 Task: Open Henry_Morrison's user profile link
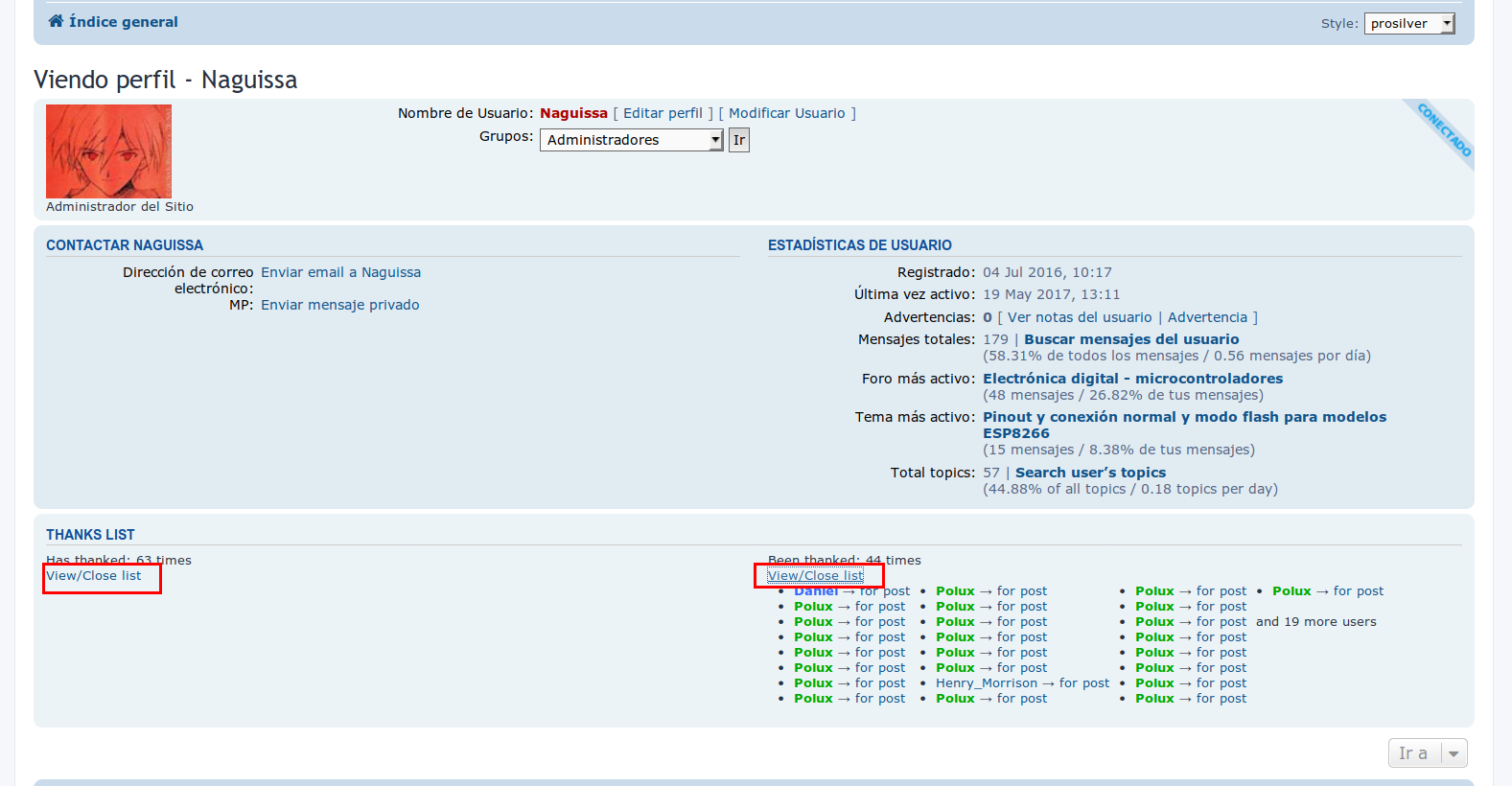(986, 683)
